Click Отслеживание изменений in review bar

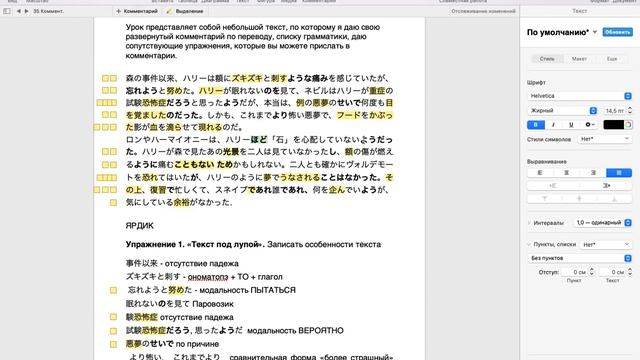pos(483,11)
